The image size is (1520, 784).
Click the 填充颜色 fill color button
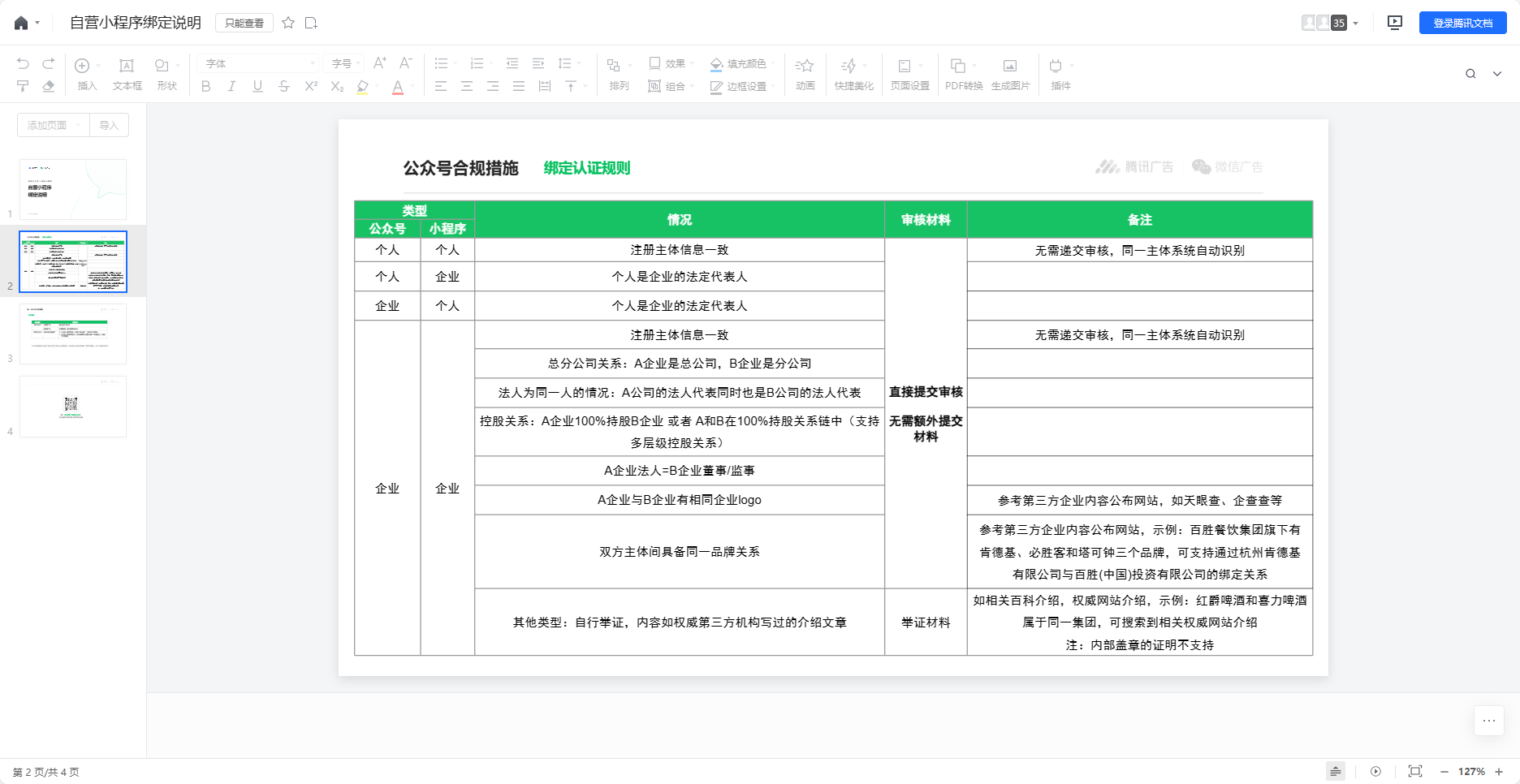coord(737,63)
